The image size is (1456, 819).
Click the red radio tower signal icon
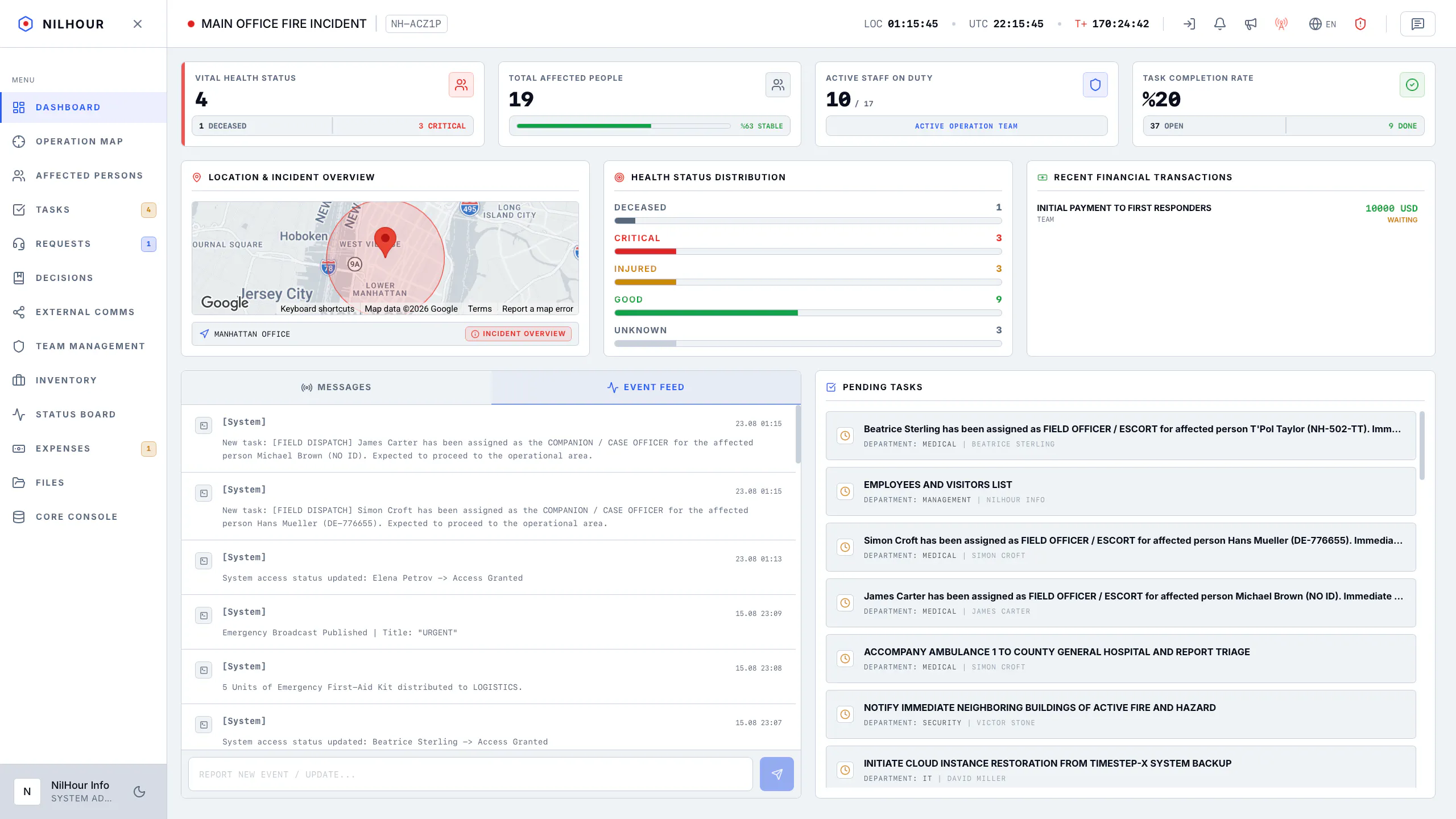(1281, 24)
